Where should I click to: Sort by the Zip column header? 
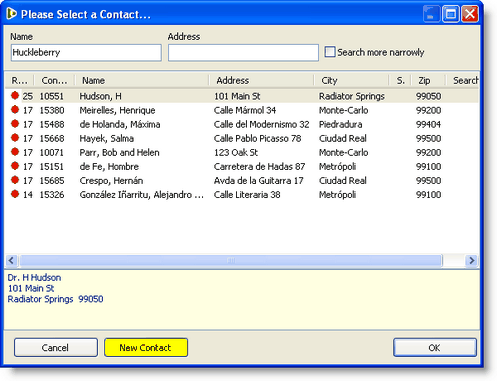[x=428, y=80]
